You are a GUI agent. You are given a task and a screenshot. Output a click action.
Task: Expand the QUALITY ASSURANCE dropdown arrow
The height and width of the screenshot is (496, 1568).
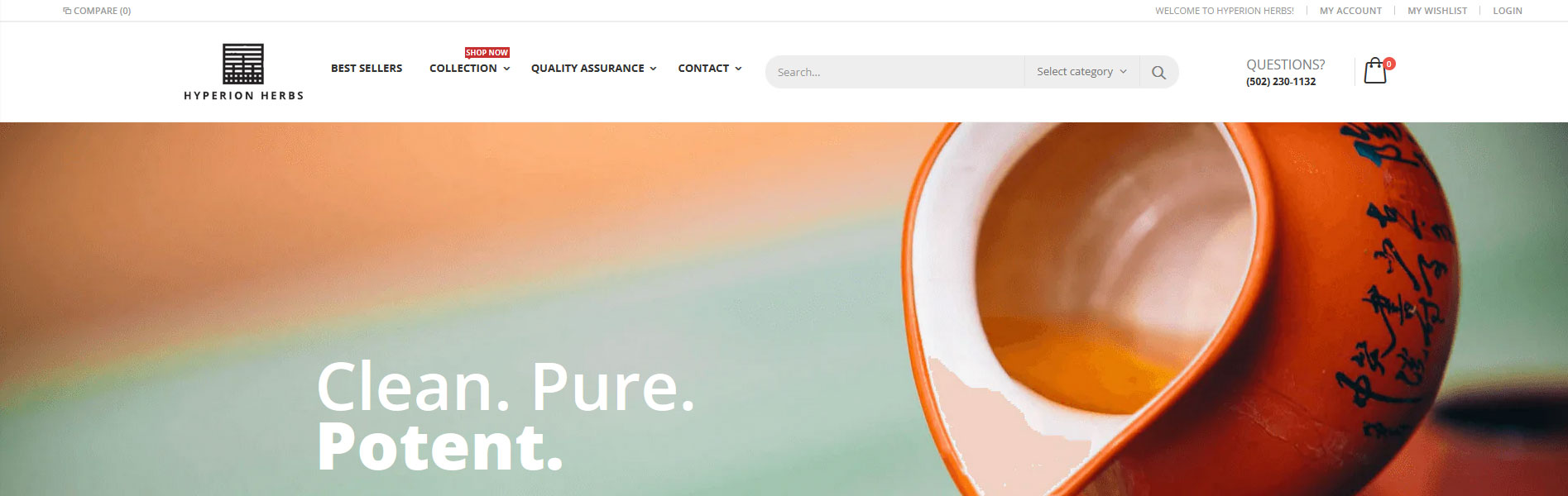(x=653, y=69)
